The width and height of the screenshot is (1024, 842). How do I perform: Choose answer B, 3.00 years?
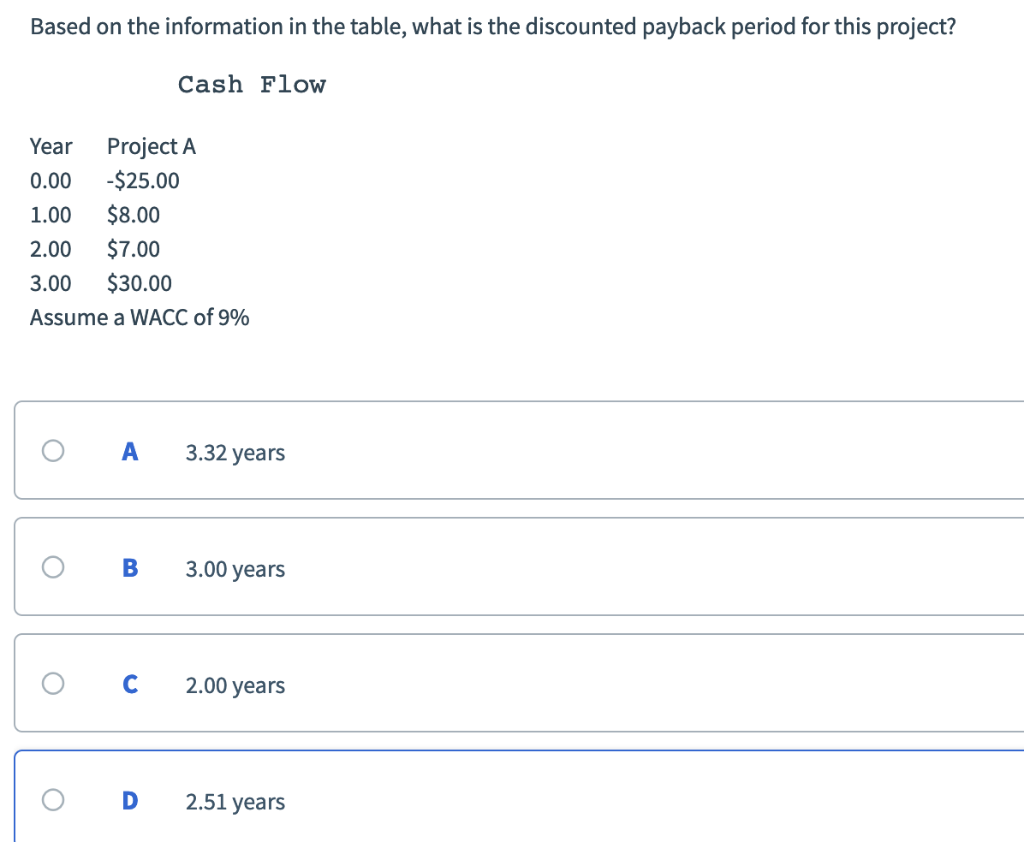click(x=235, y=568)
